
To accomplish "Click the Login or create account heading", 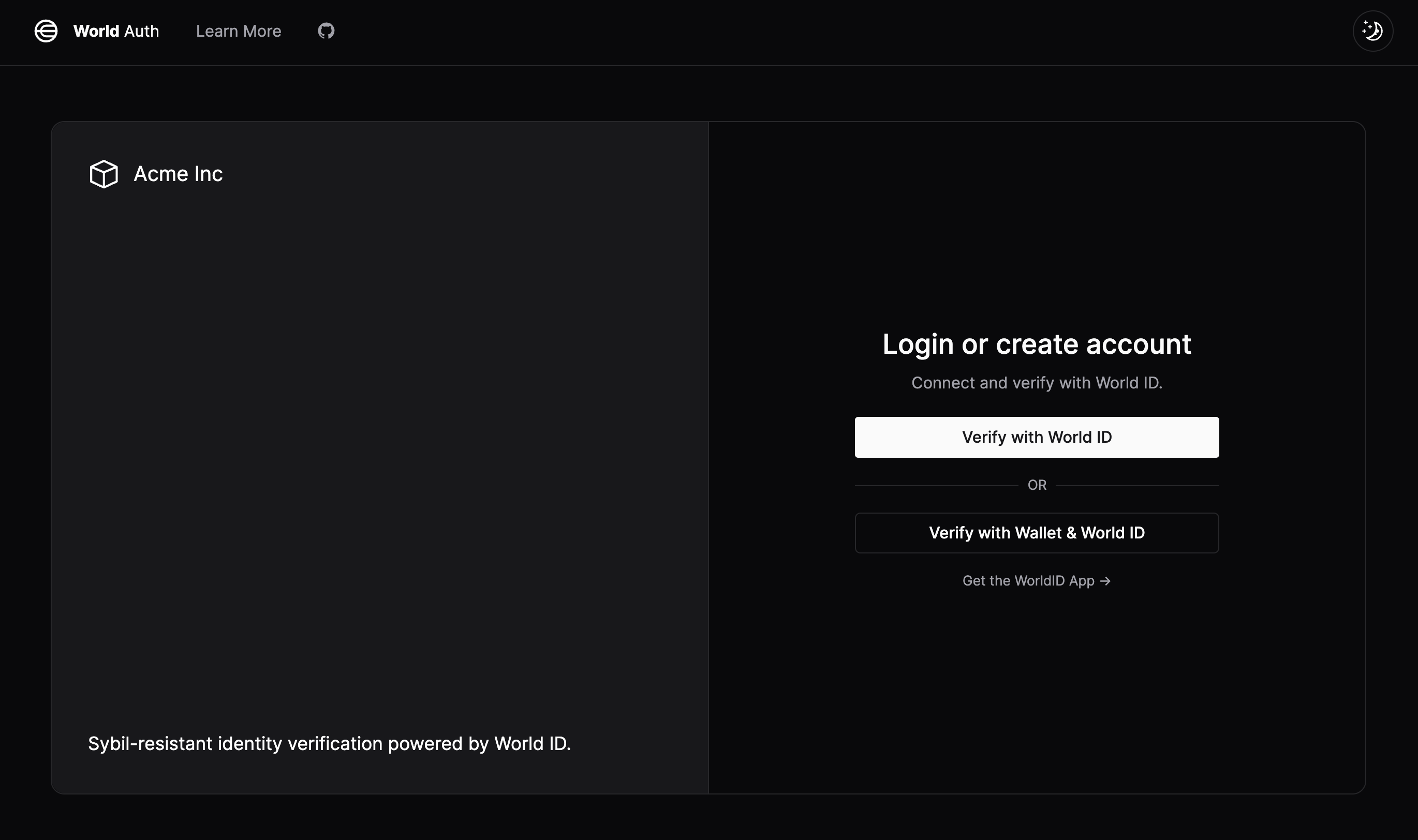I will pyautogui.click(x=1036, y=344).
